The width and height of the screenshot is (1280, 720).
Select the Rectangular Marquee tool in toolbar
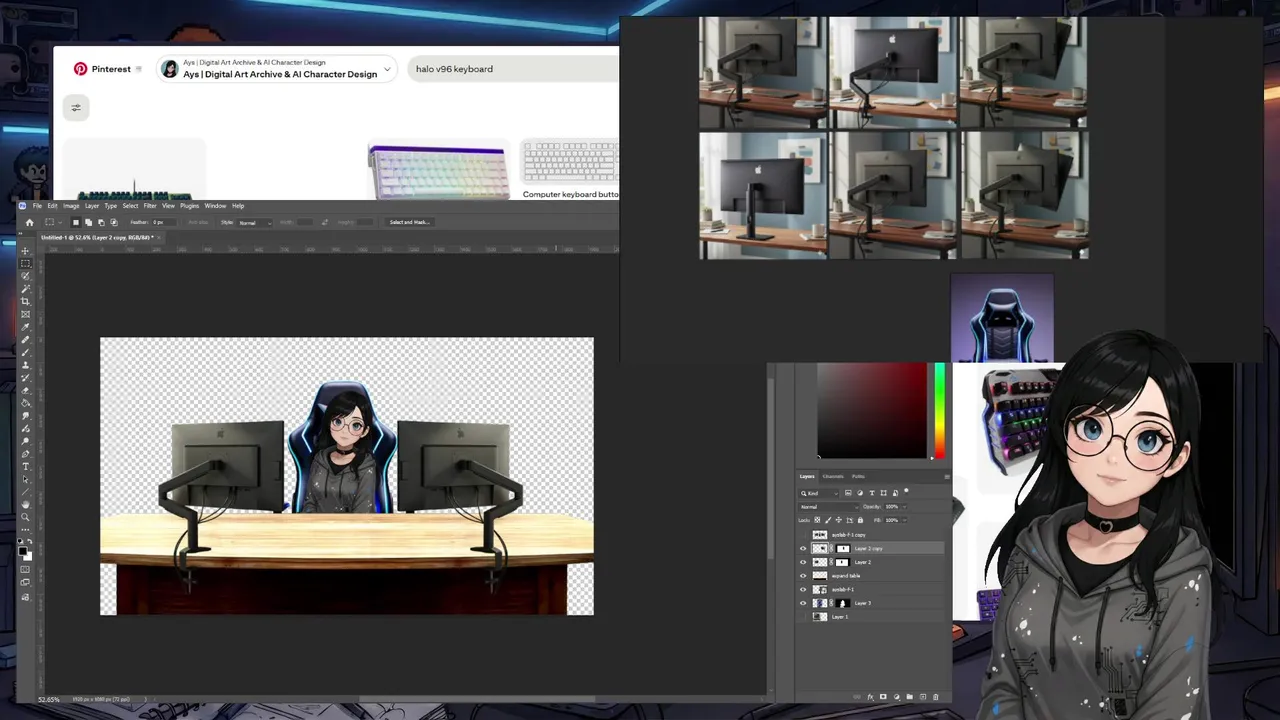click(25, 263)
